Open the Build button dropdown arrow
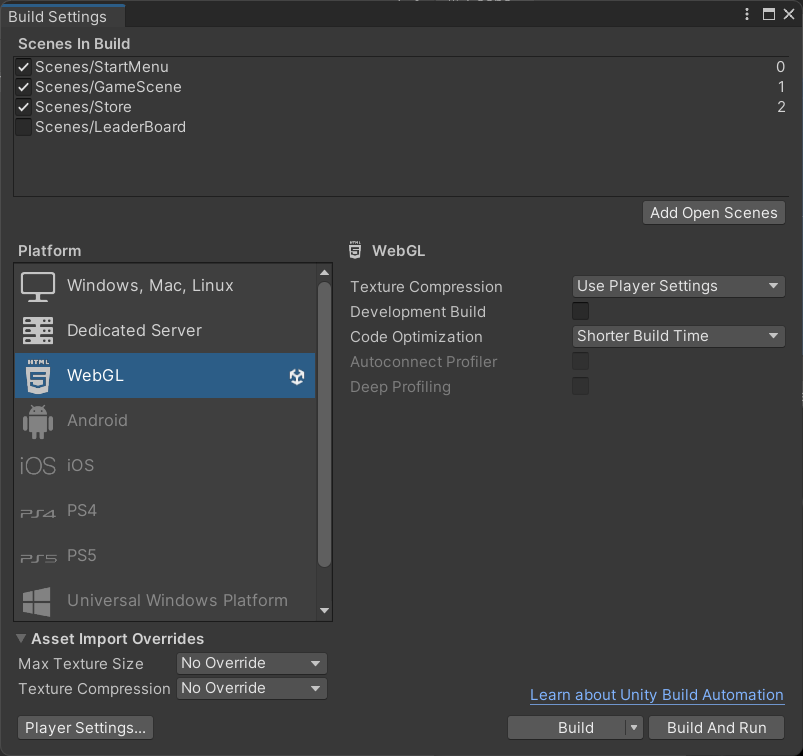 point(634,728)
